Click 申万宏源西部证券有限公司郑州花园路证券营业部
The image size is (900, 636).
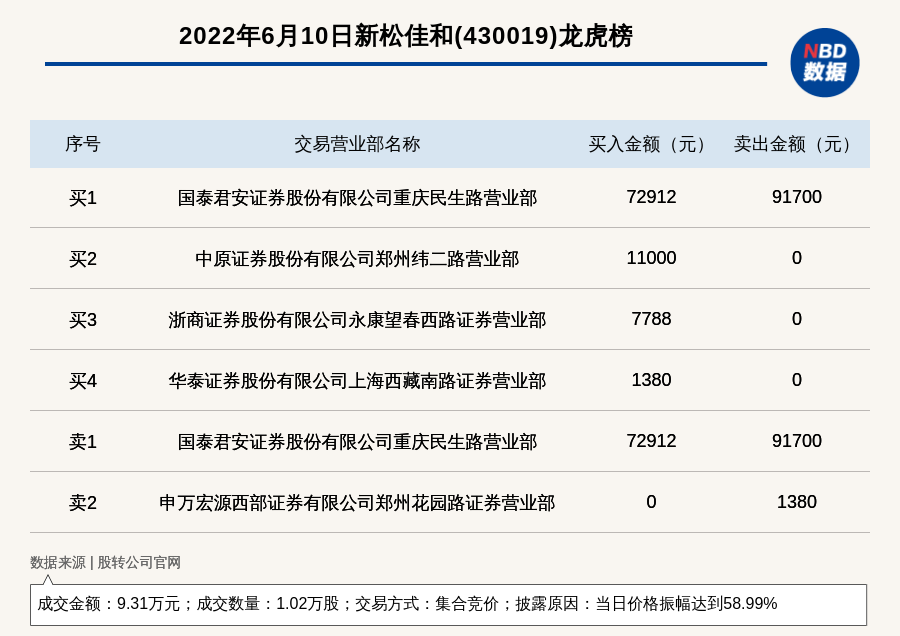tap(357, 503)
